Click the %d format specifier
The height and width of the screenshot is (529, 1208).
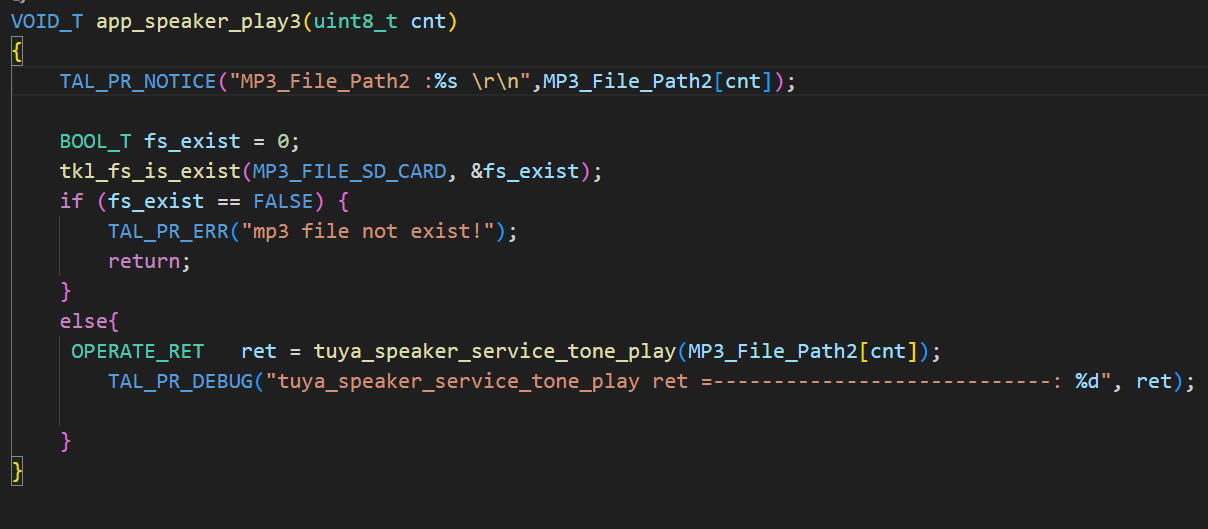point(1087,381)
